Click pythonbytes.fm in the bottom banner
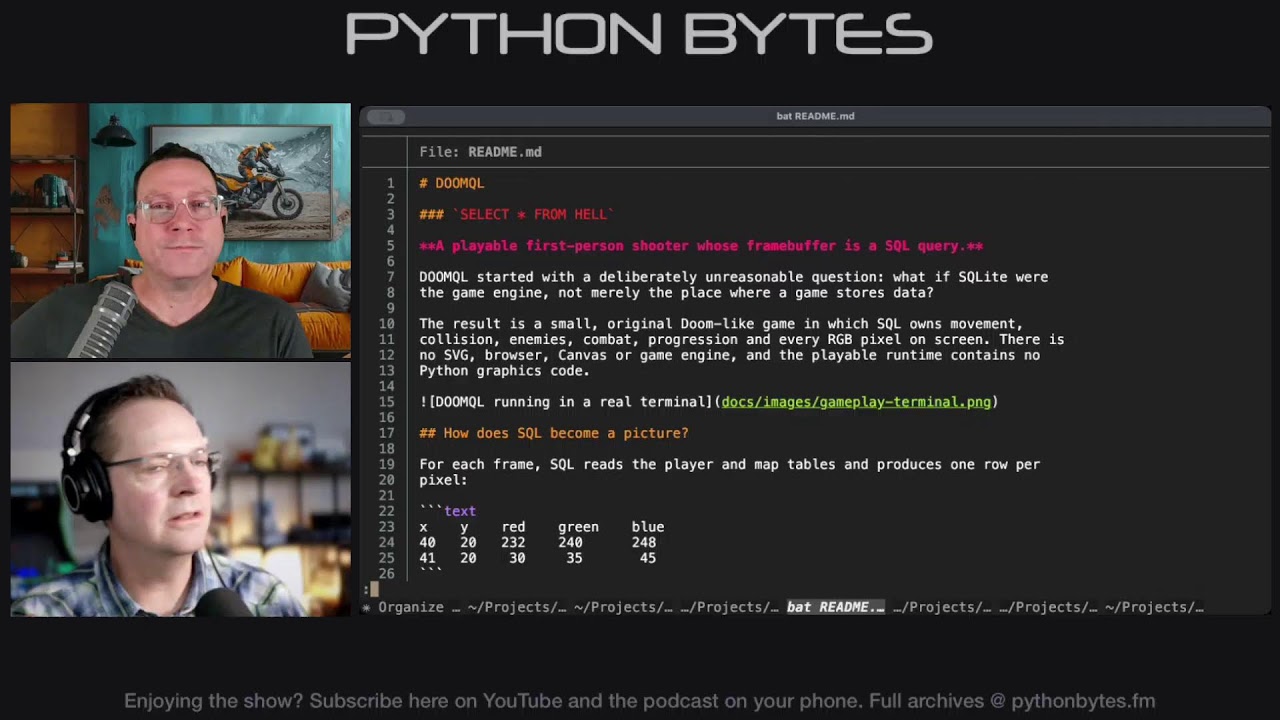1280x720 pixels. click(x=1083, y=701)
